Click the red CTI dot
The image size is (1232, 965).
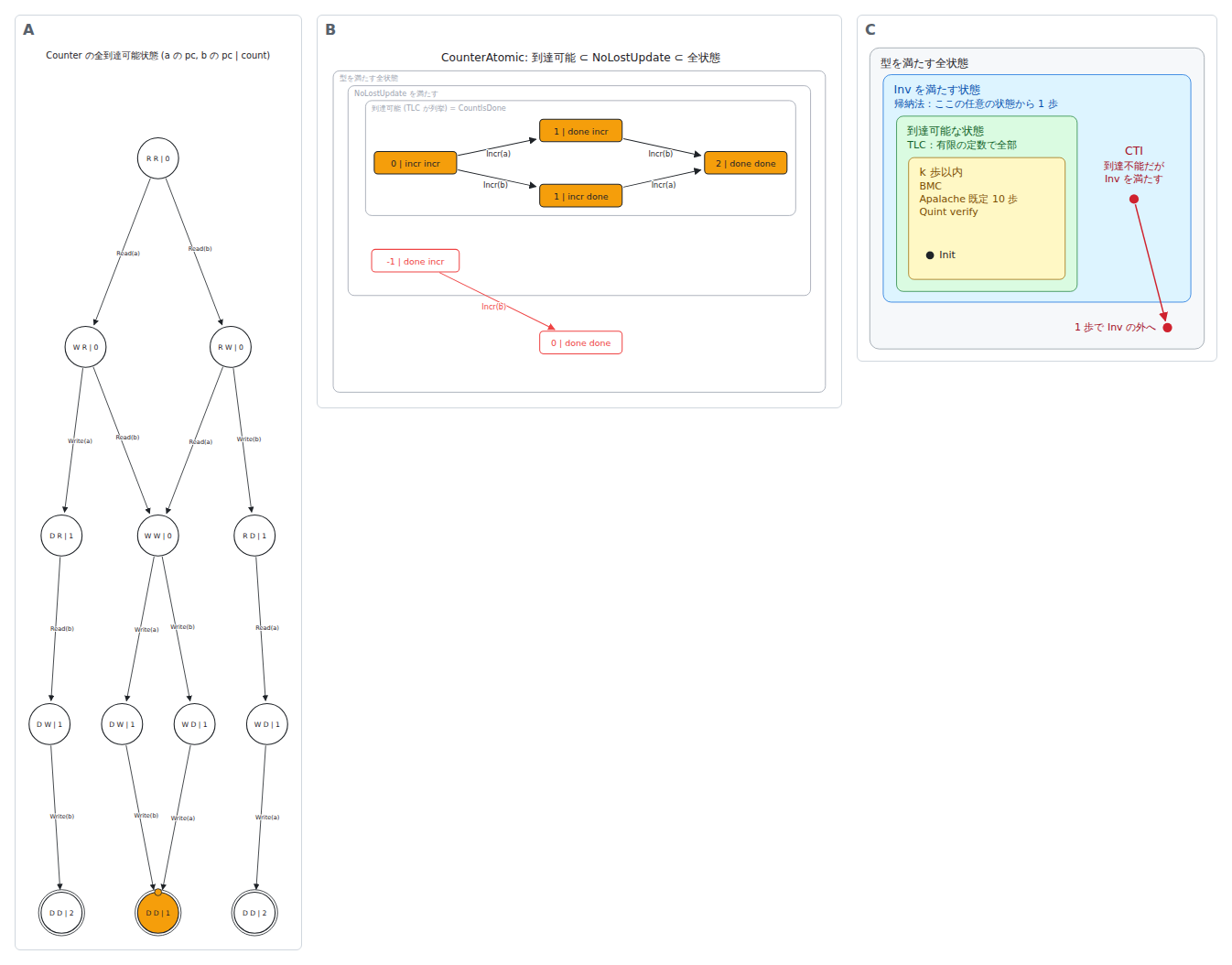pos(1134,199)
